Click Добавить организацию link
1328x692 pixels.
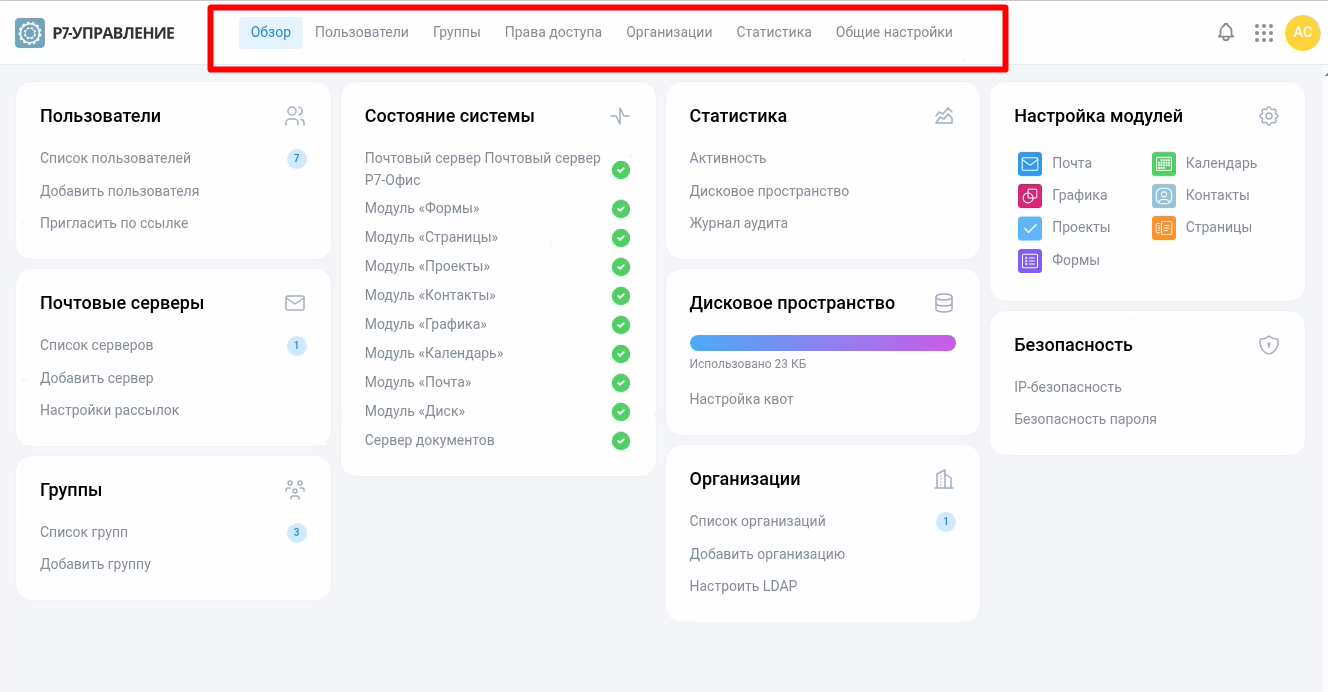(x=767, y=554)
